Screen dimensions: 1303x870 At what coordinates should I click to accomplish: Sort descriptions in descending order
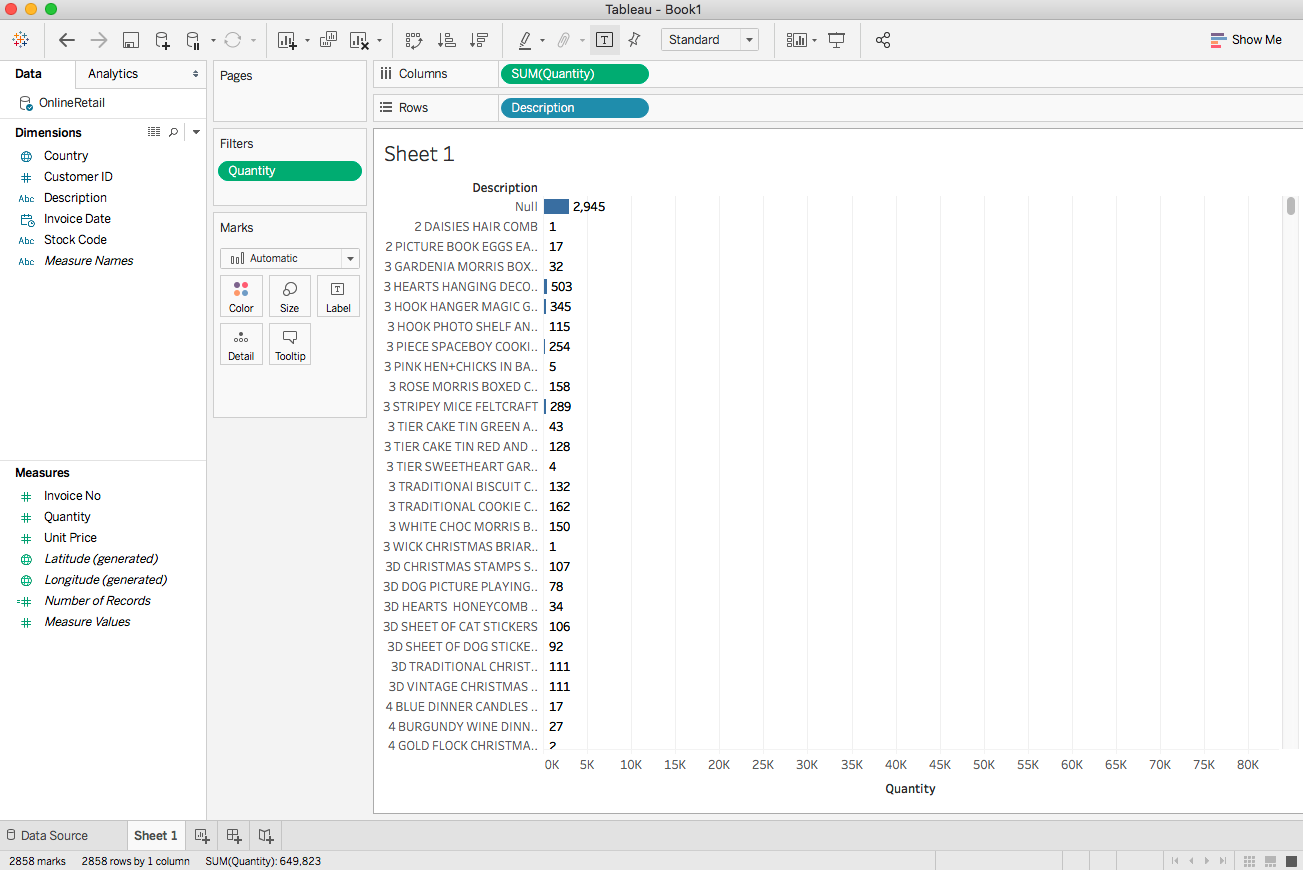(478, 39)
